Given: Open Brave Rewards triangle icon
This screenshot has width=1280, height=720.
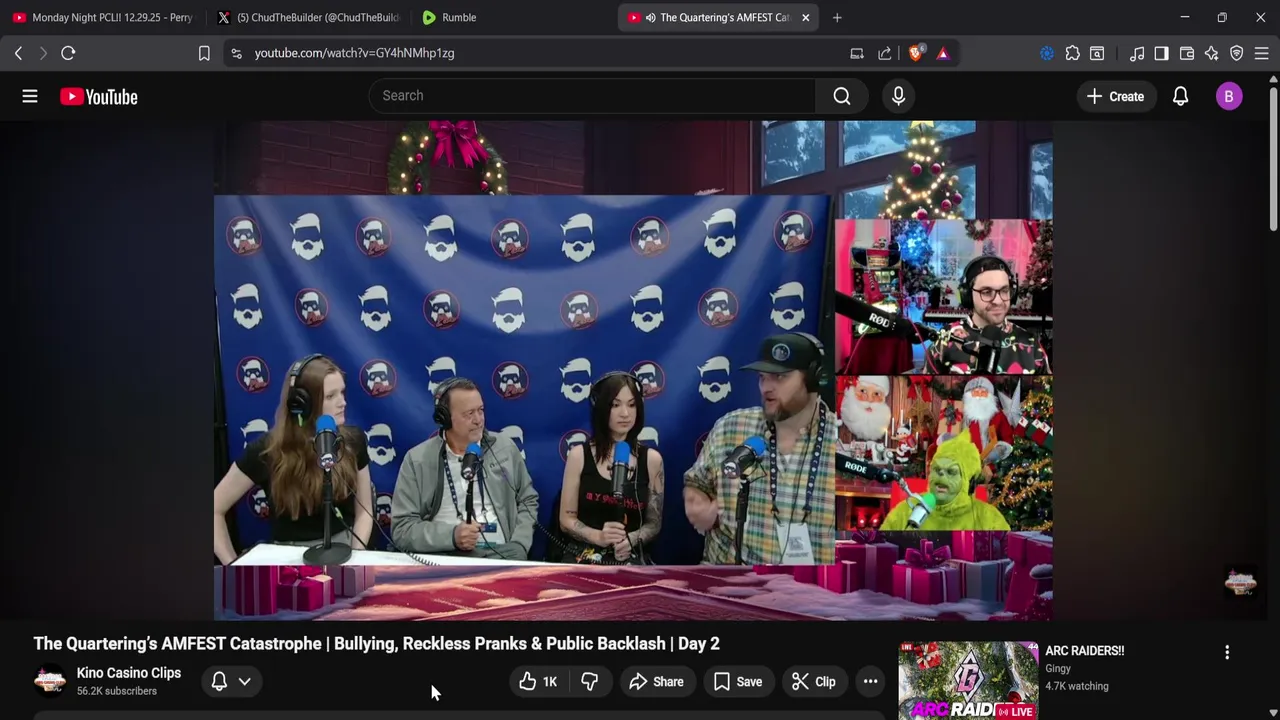Looking at the screenshot, I should click(943, 53).
